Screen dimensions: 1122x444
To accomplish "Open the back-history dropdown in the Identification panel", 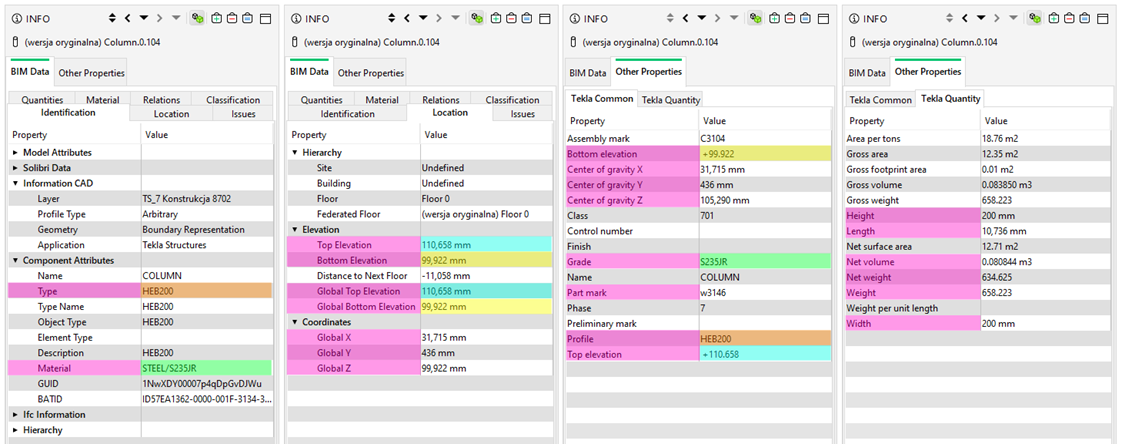I will 143,18.
